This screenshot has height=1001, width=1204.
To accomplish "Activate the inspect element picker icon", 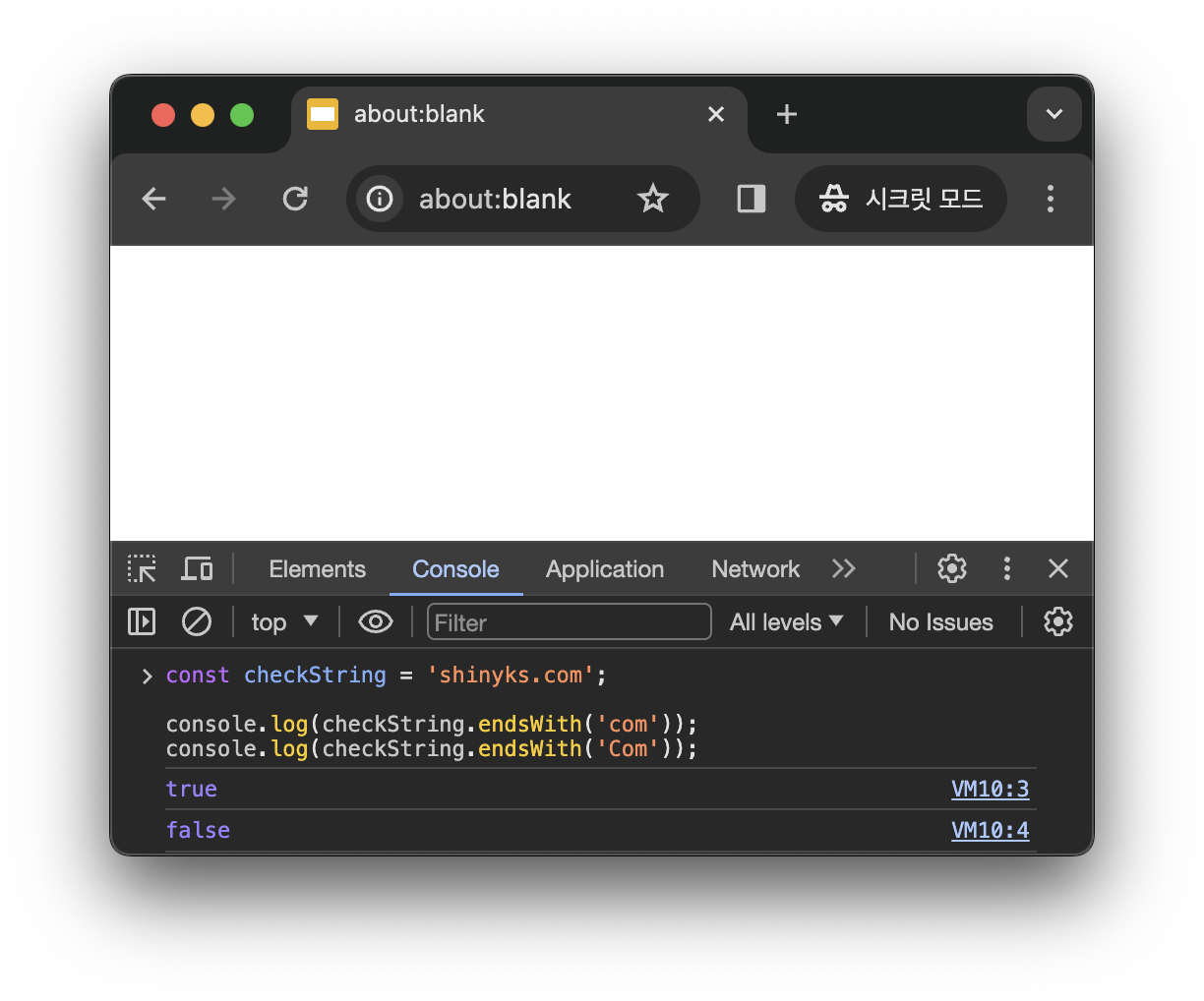I will tap(142, 568).
